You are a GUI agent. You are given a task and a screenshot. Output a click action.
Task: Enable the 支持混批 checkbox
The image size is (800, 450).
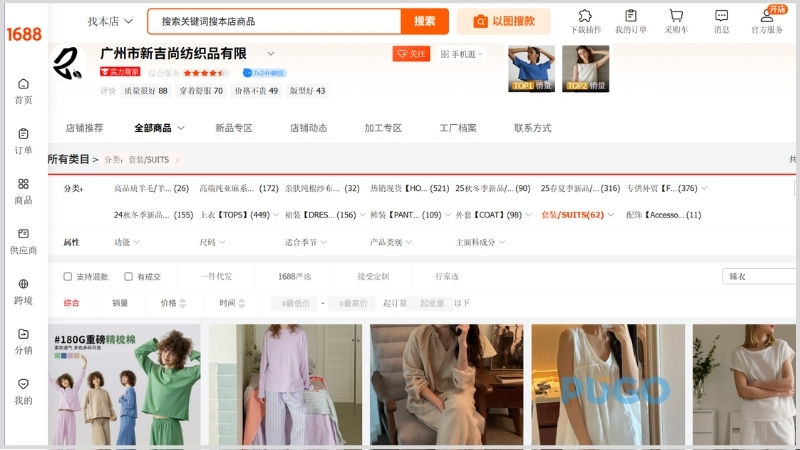[68, 276]
